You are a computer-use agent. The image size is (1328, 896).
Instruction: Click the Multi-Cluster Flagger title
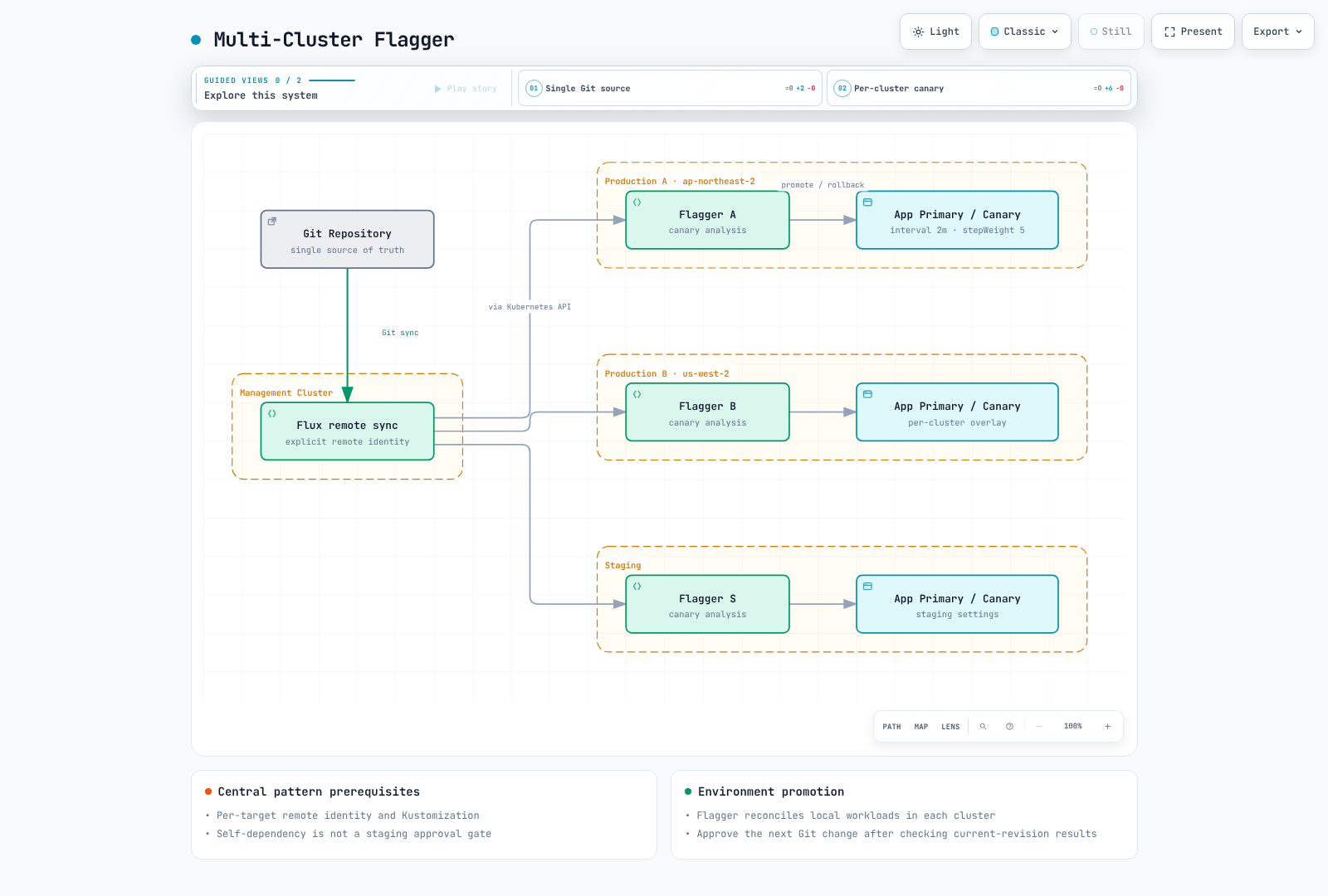pyautogui.click(x=334, y=40)
